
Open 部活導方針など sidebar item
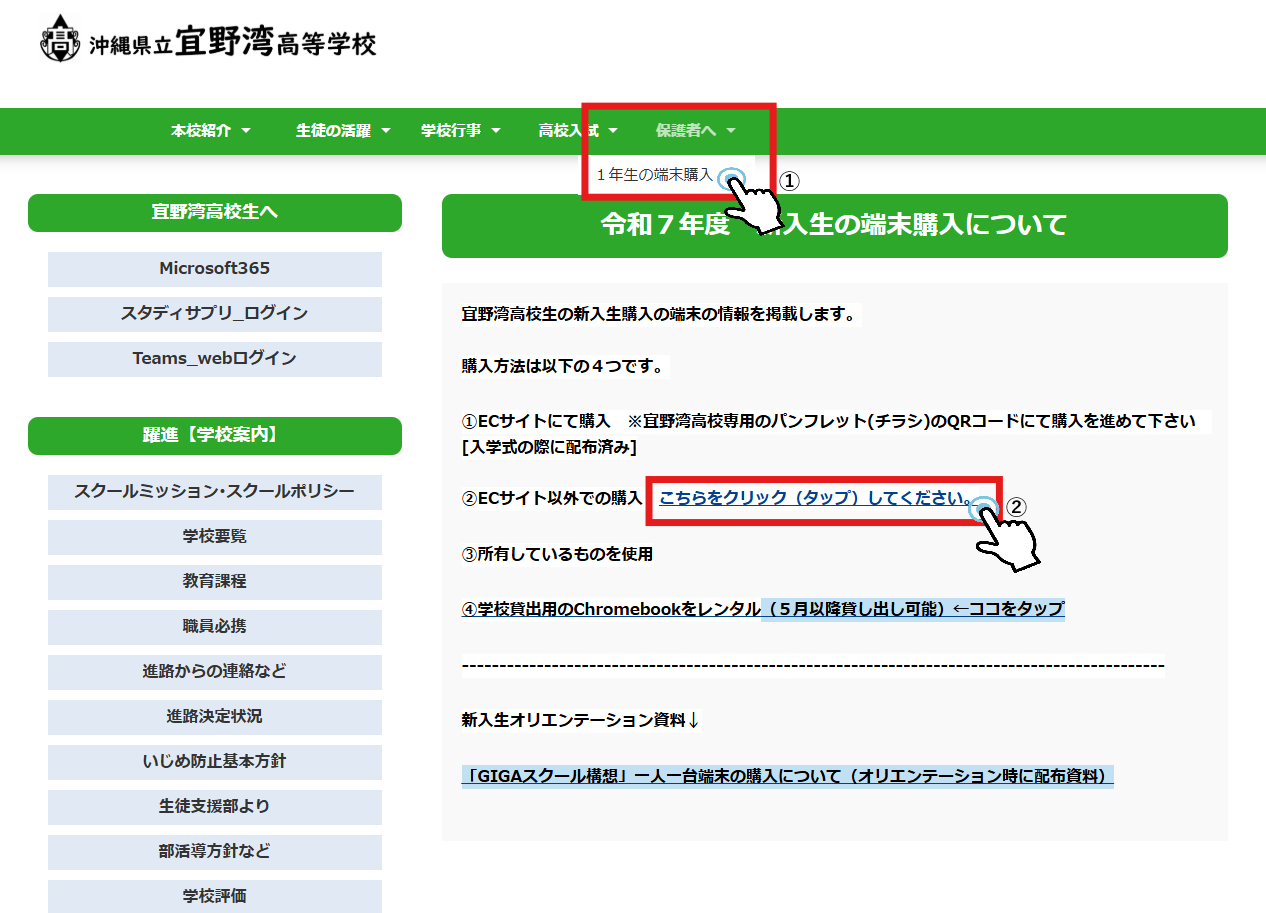[214, 852]
